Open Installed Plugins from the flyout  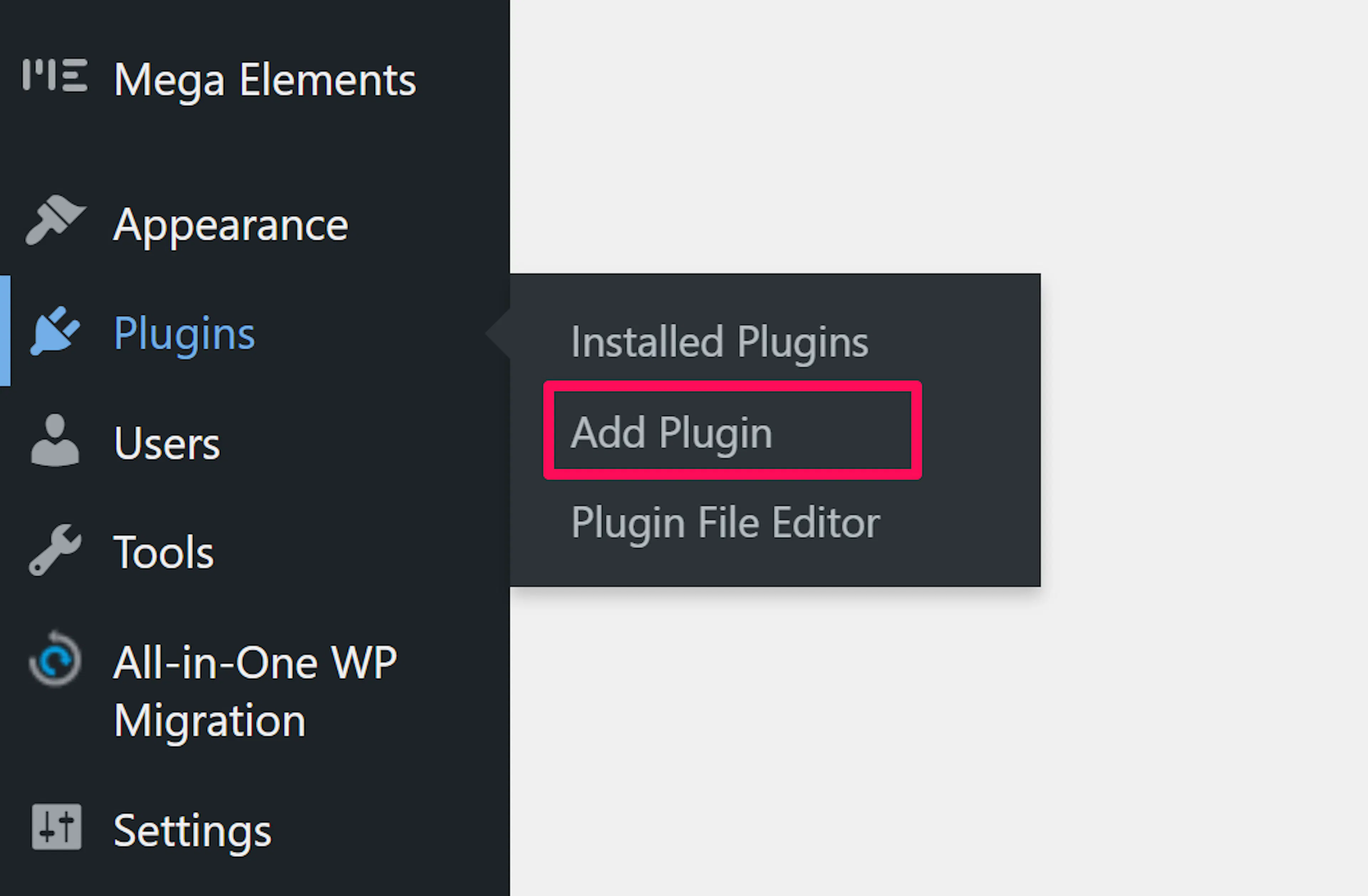point(719,342)
